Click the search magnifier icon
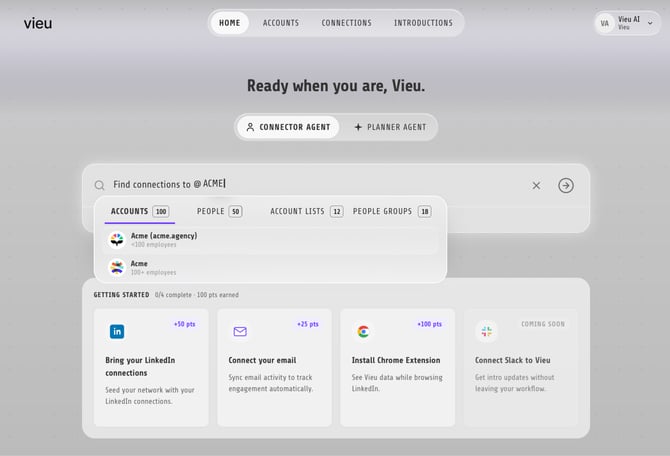 click(x=99, y=185)
